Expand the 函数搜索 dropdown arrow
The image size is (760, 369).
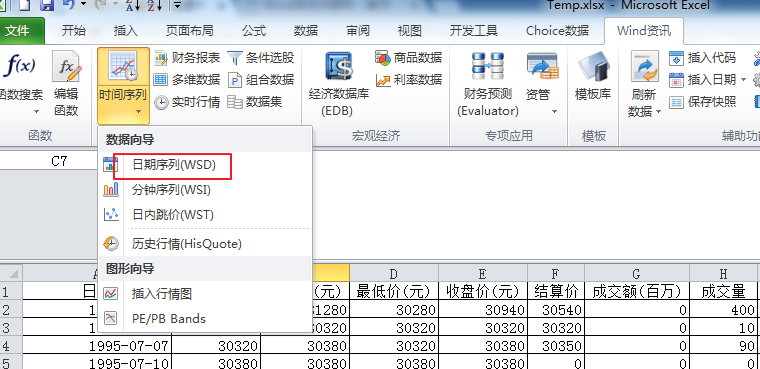(x=36, y=112)
